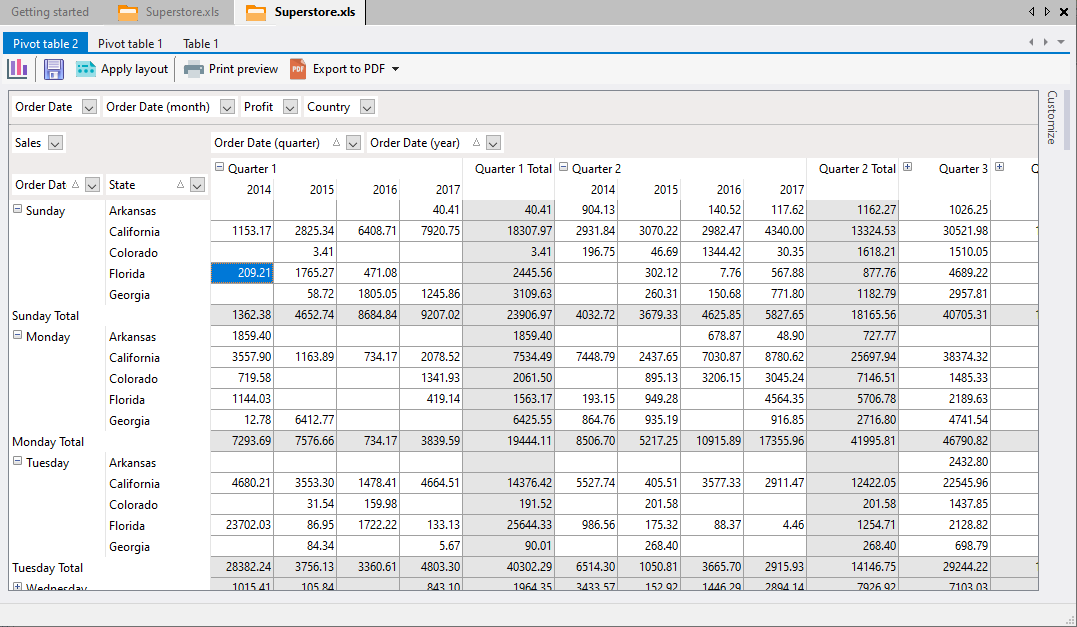Click the save floppy disk icon
This screenshot has width=1077, height=627.
coord(54,69)
